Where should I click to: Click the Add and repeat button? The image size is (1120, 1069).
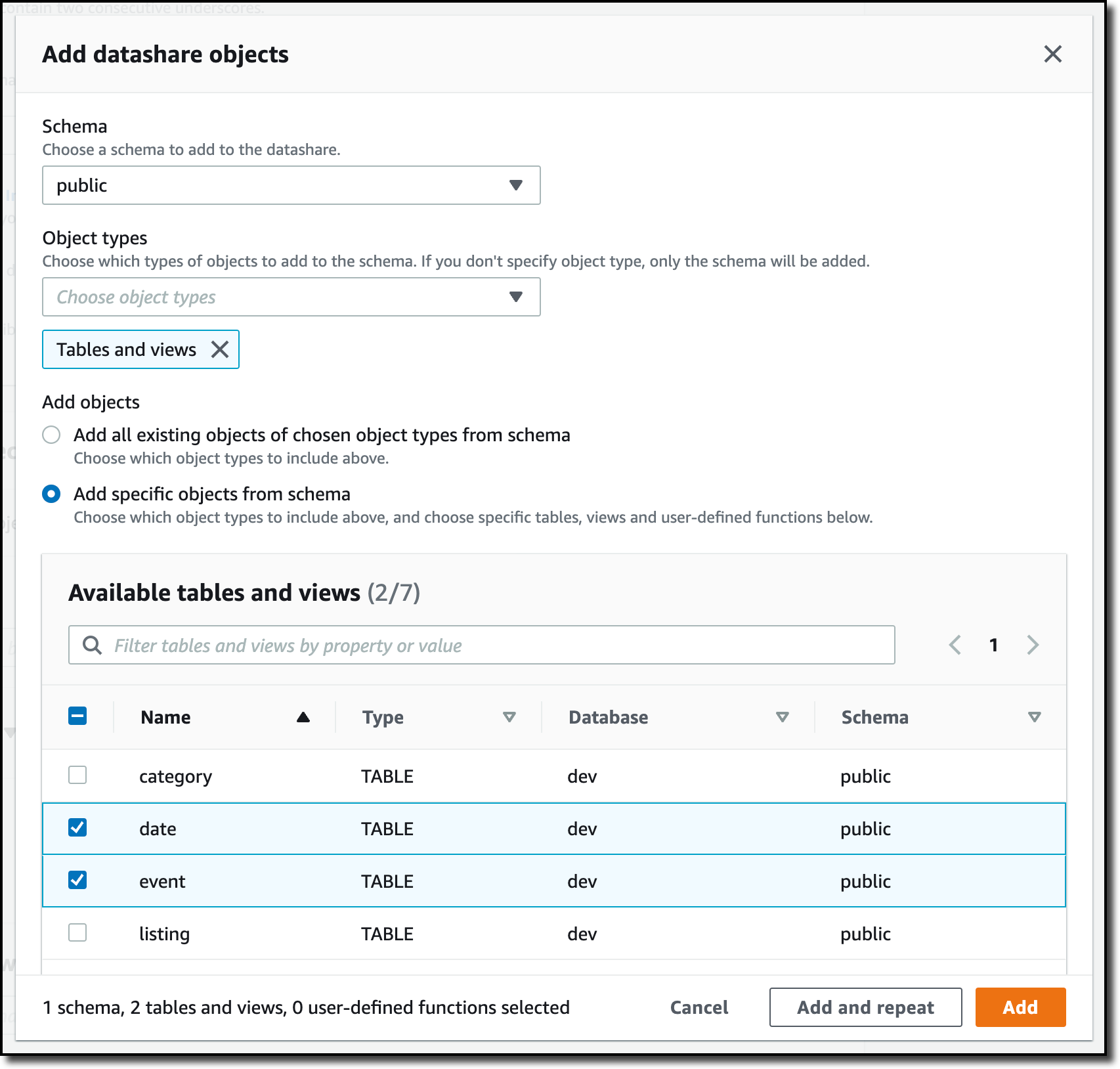865,1007
